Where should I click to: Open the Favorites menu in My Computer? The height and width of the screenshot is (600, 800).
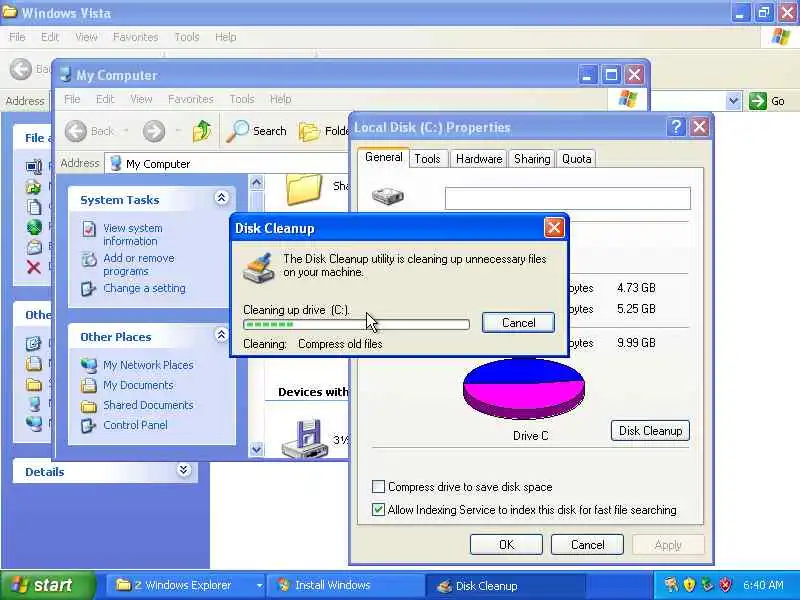191,99
